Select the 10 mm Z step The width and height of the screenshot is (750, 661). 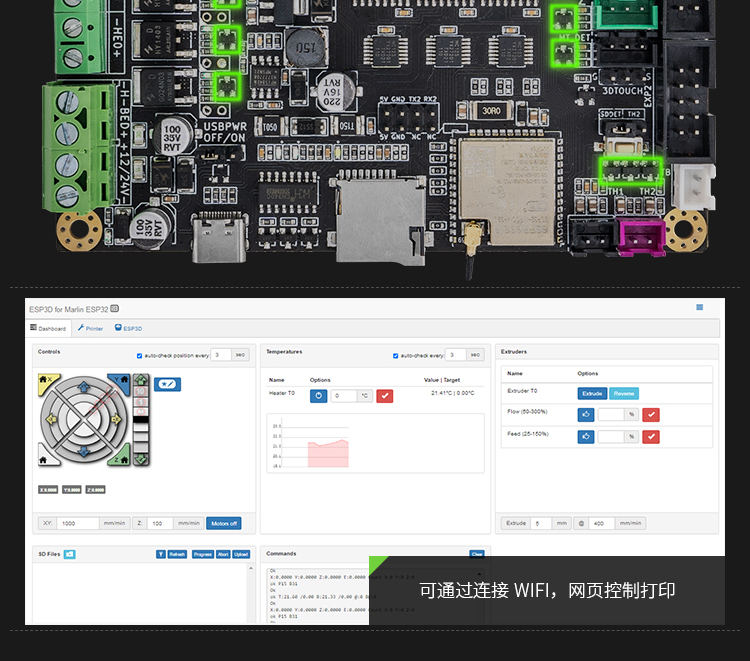[141, 392]
